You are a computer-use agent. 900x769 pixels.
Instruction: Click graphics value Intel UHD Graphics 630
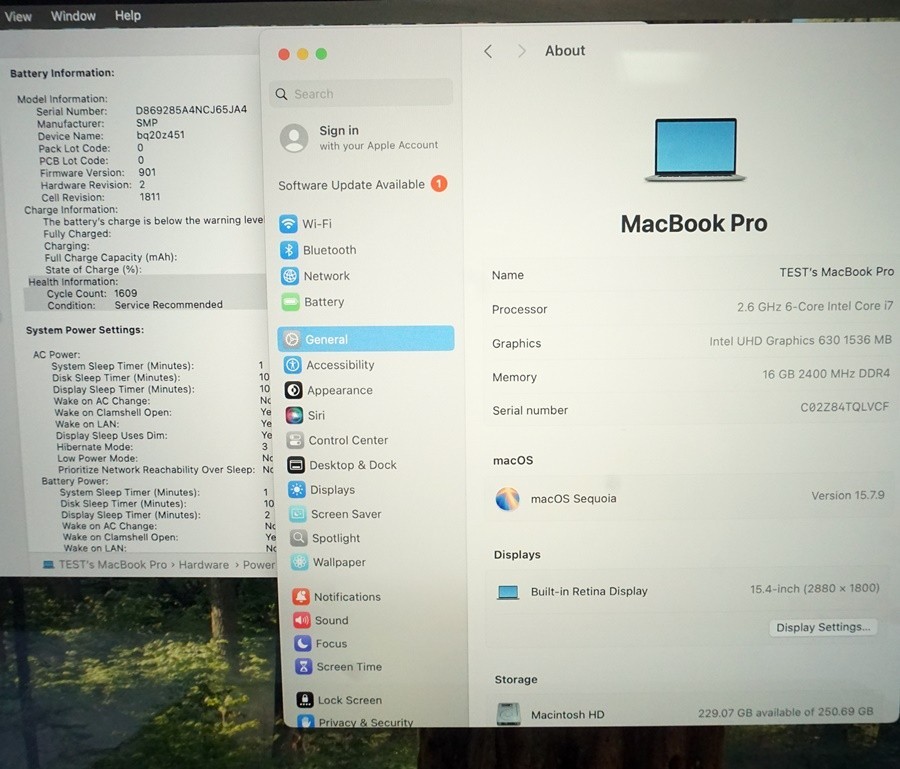pyautogui.click(x=801, y=340)
